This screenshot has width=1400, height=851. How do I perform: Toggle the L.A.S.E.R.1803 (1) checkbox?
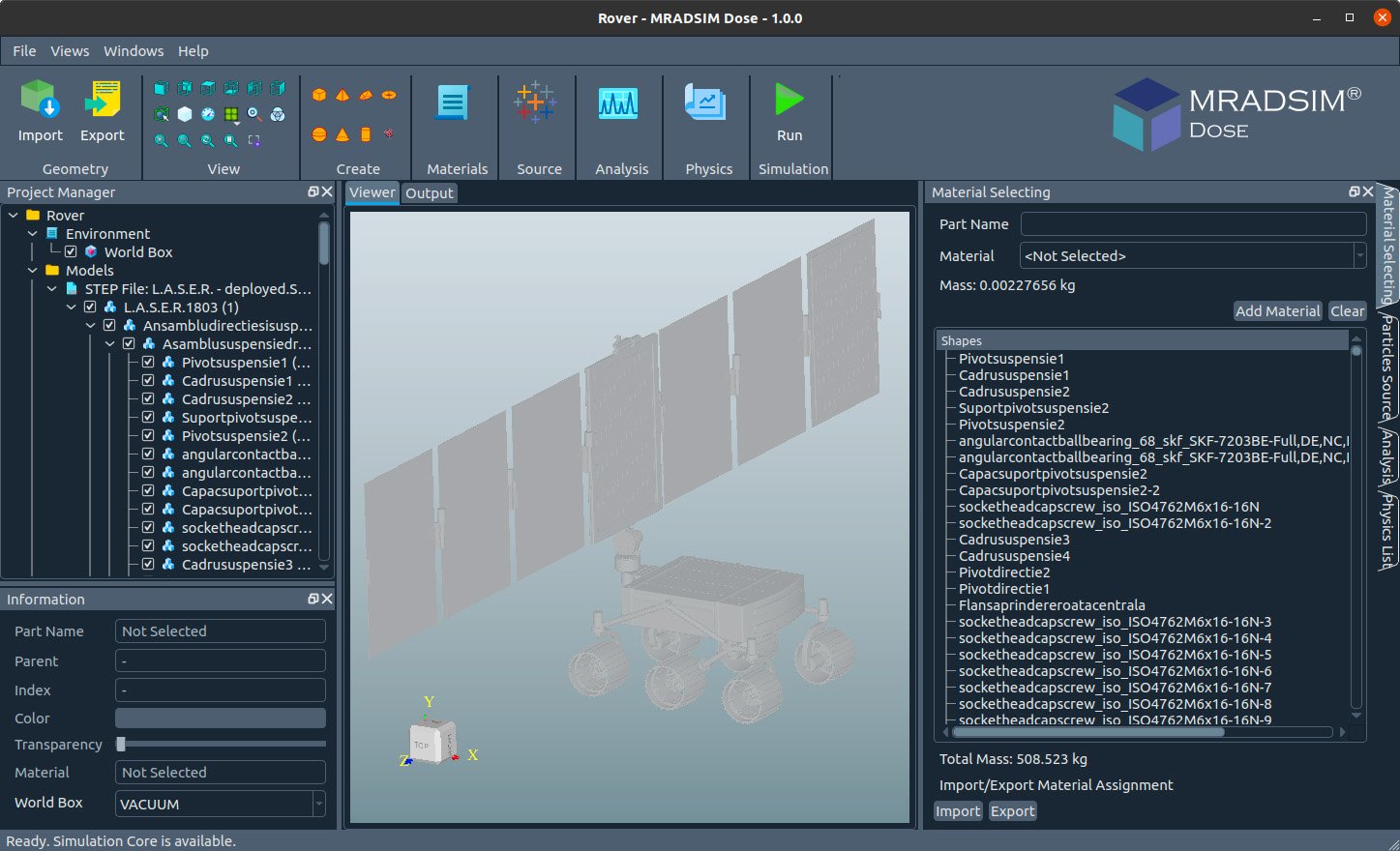point(90,308)
